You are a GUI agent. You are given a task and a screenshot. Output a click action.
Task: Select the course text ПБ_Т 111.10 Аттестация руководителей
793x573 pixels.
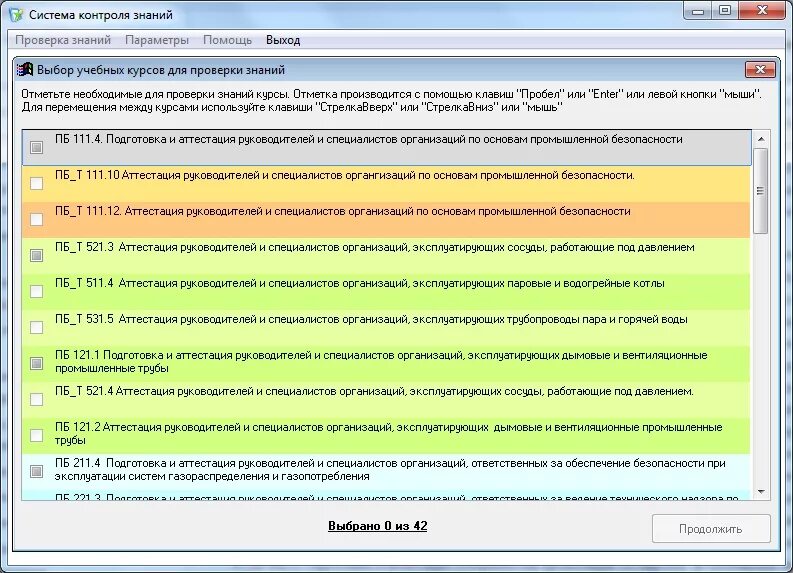(x=344, y=175)
